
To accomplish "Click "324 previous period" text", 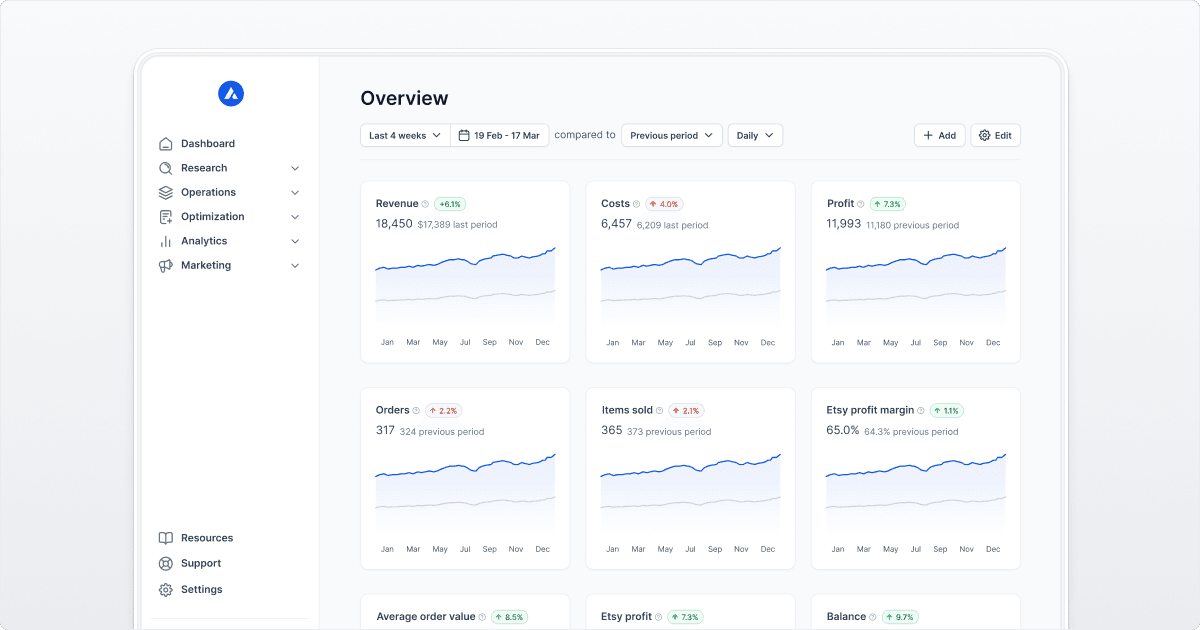I will pos(442,432).
